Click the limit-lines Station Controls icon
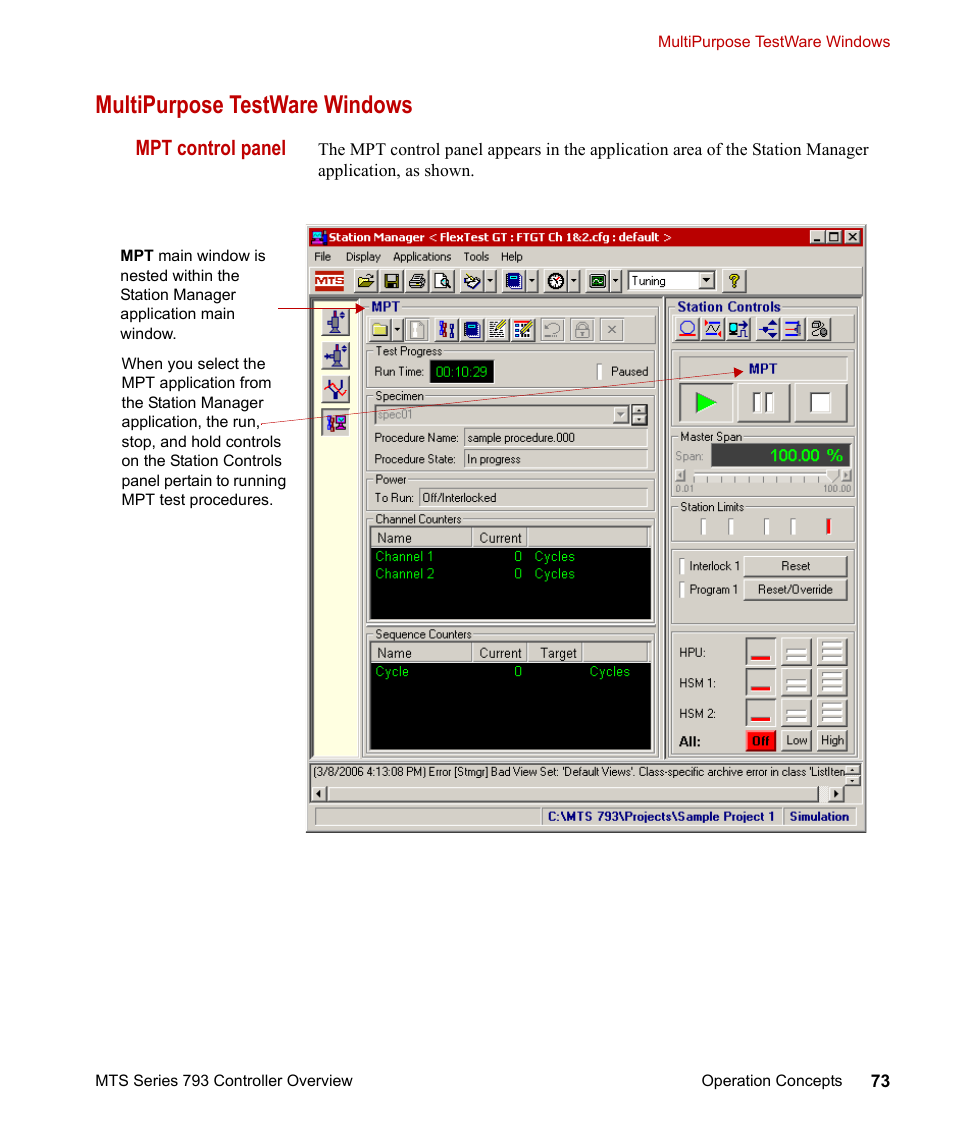The width and height of the screenshot is (954, 1145). tap(793, 329)
